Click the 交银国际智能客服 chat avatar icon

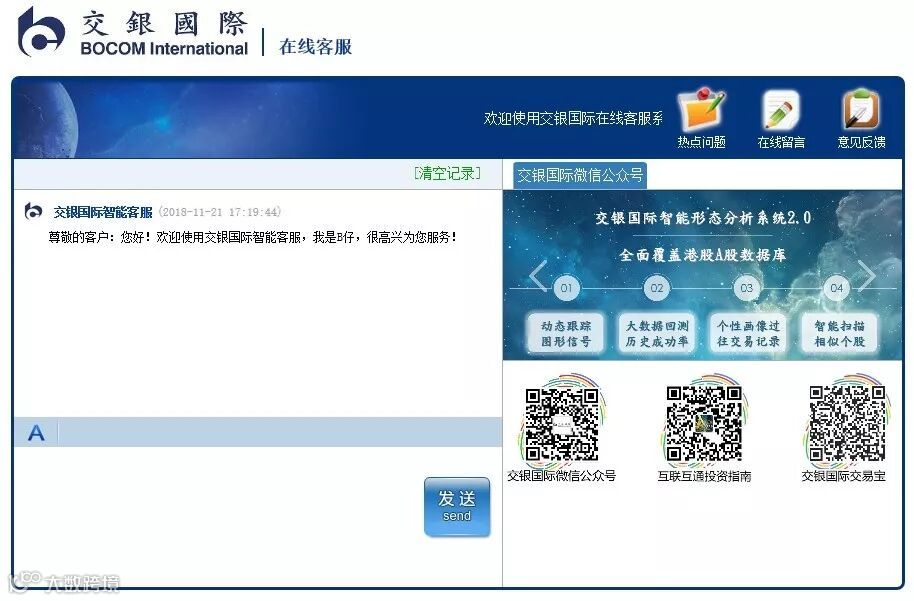[x=33, y=211]
